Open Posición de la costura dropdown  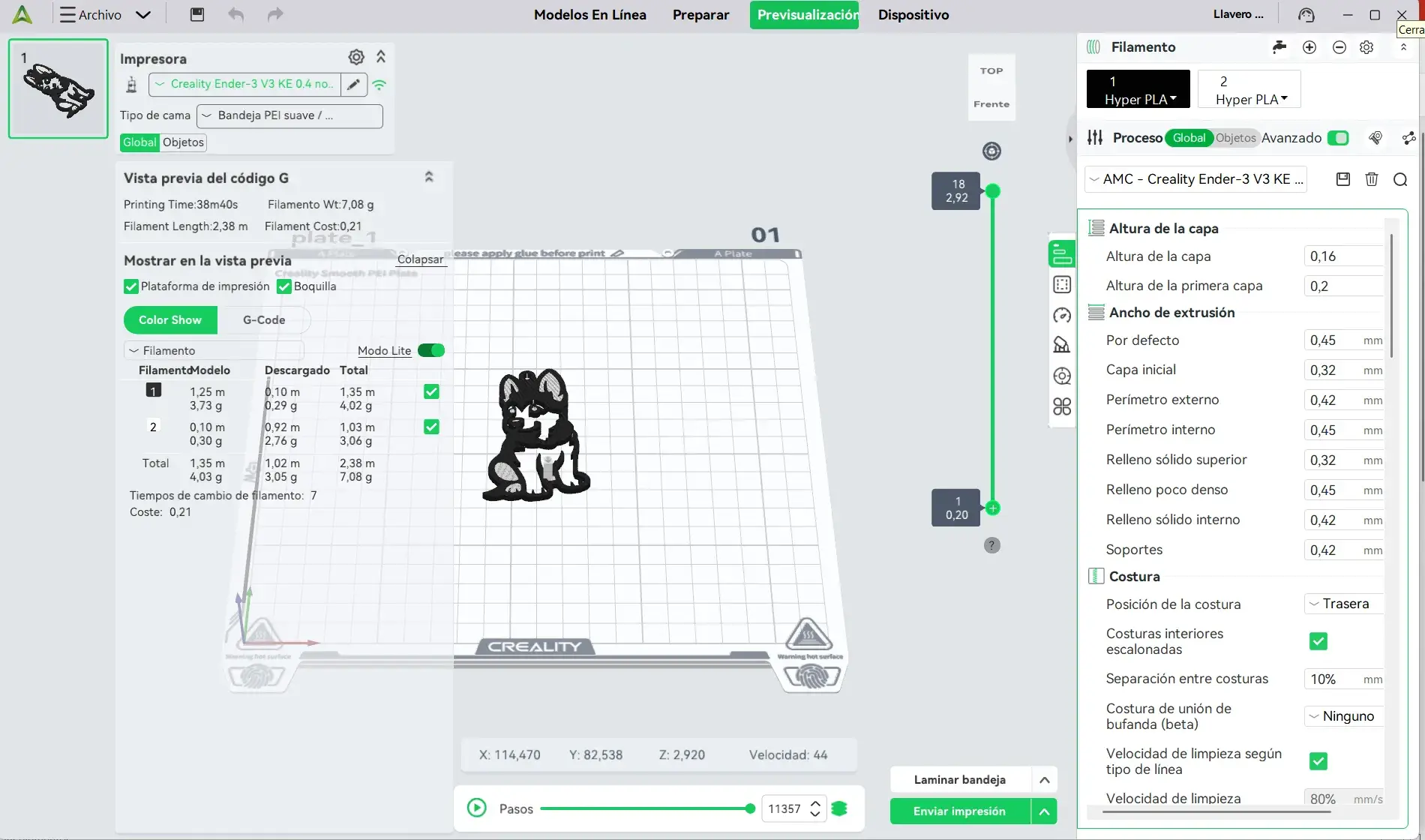(1345, 604)
